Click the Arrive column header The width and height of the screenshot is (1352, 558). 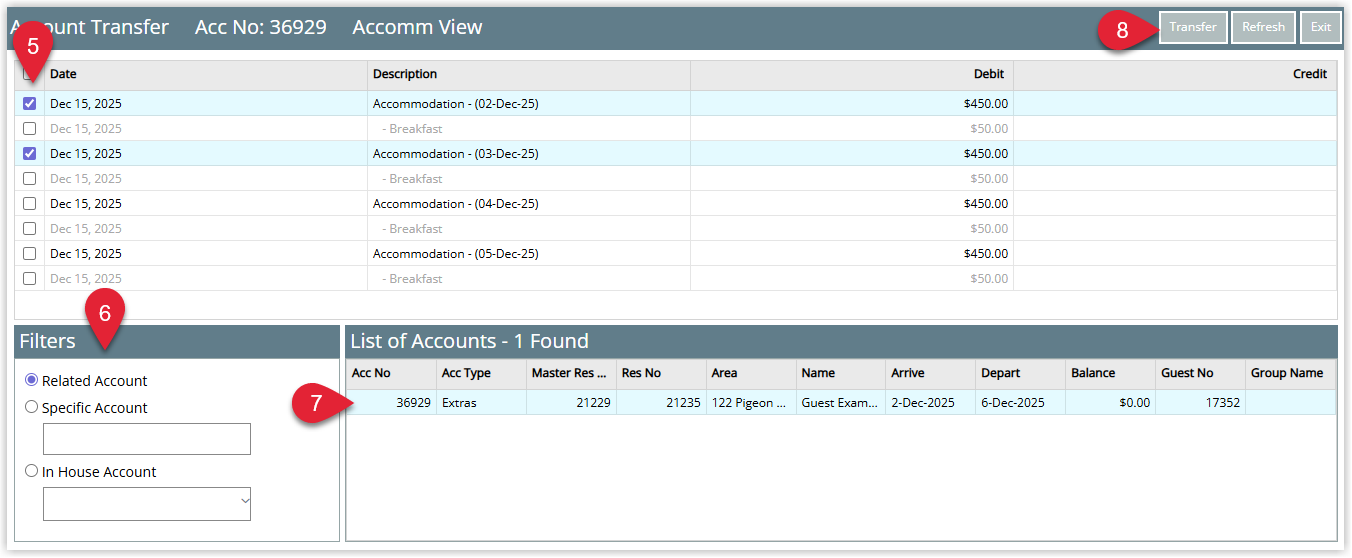[x=931, y=373]
